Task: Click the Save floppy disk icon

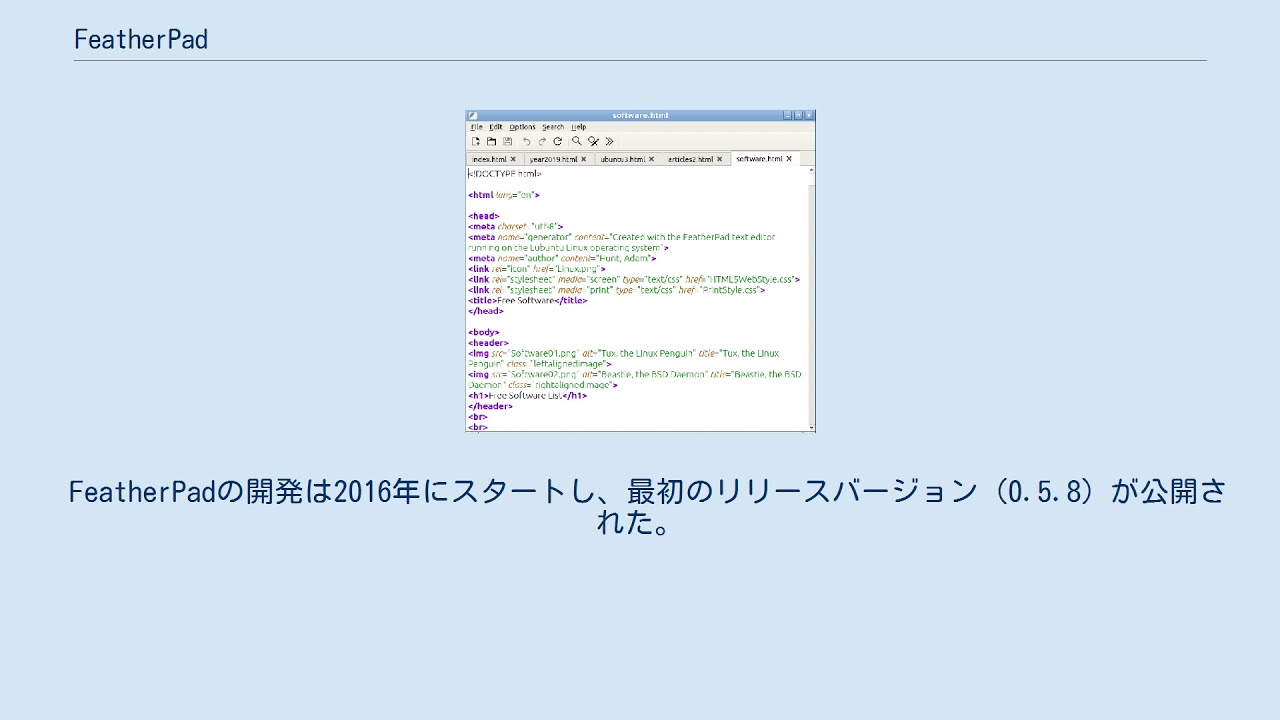Action: pos(507,142)
